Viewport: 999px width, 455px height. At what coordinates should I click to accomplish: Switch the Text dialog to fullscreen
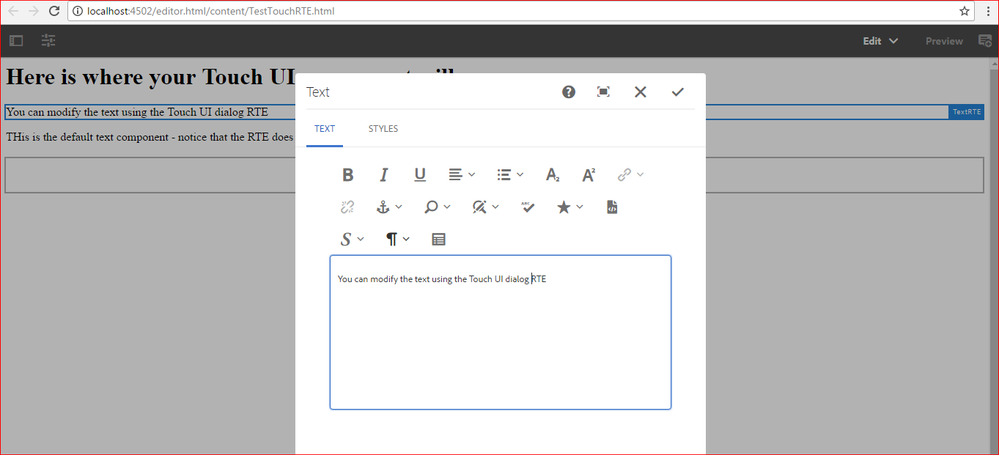coord(603,92)
